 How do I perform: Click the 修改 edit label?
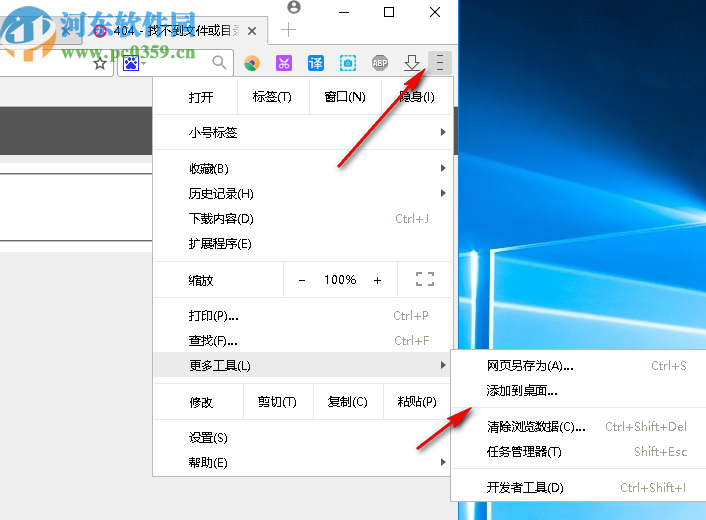(x=201, y=402)
